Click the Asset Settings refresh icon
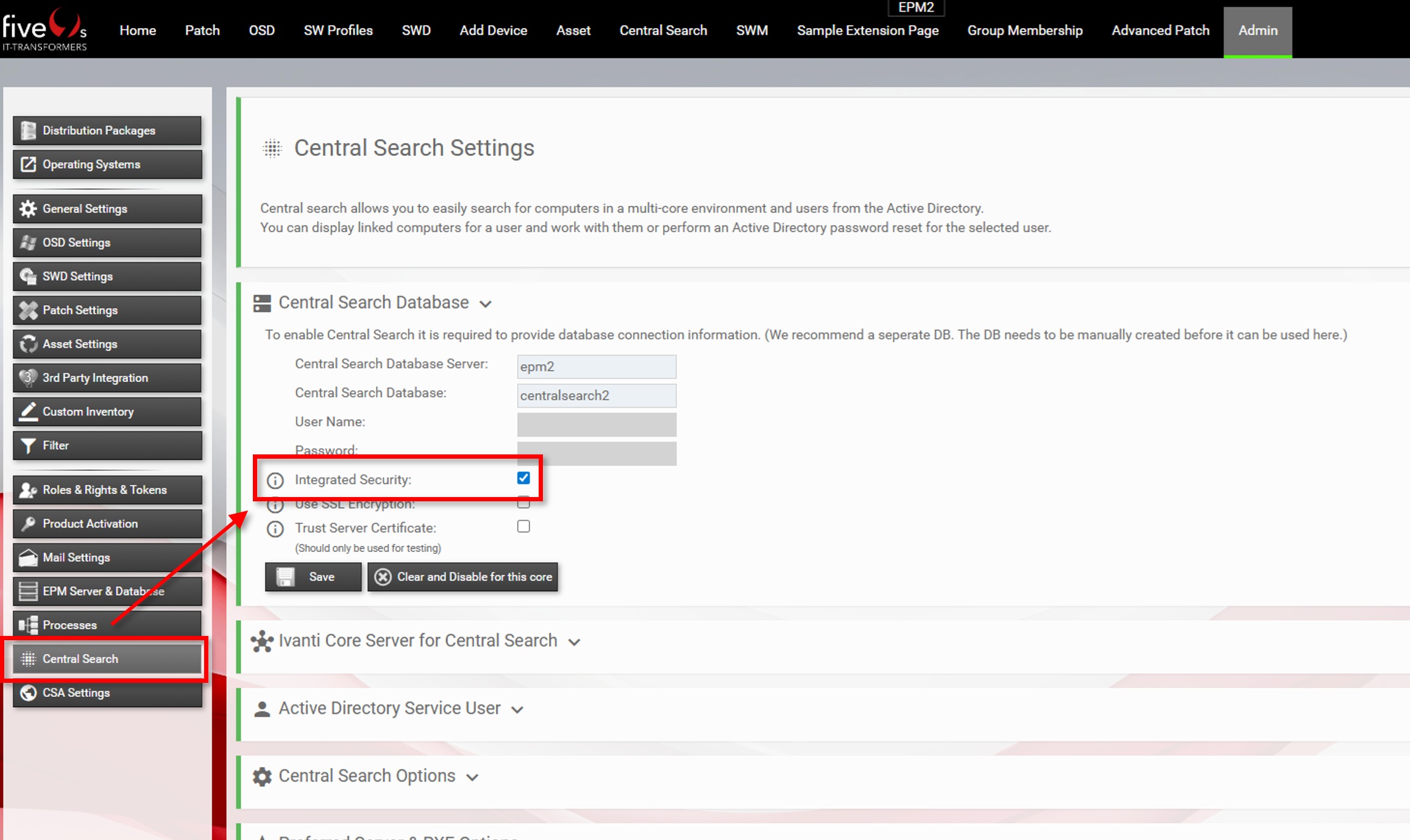This screenshot has height=840, width=1410. click(28, 344)
